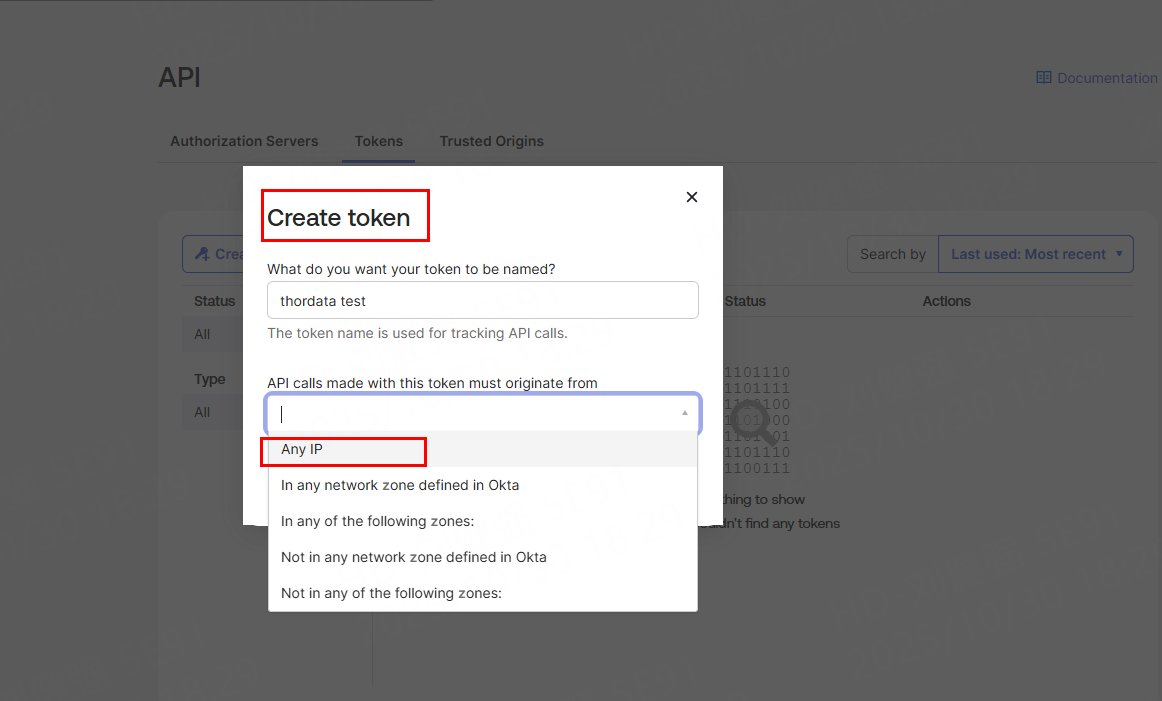Image resolution: width=1162 pixels, height=701 pixels.
Task: Open the Documentation link
Action: (x=1106, y=78)
